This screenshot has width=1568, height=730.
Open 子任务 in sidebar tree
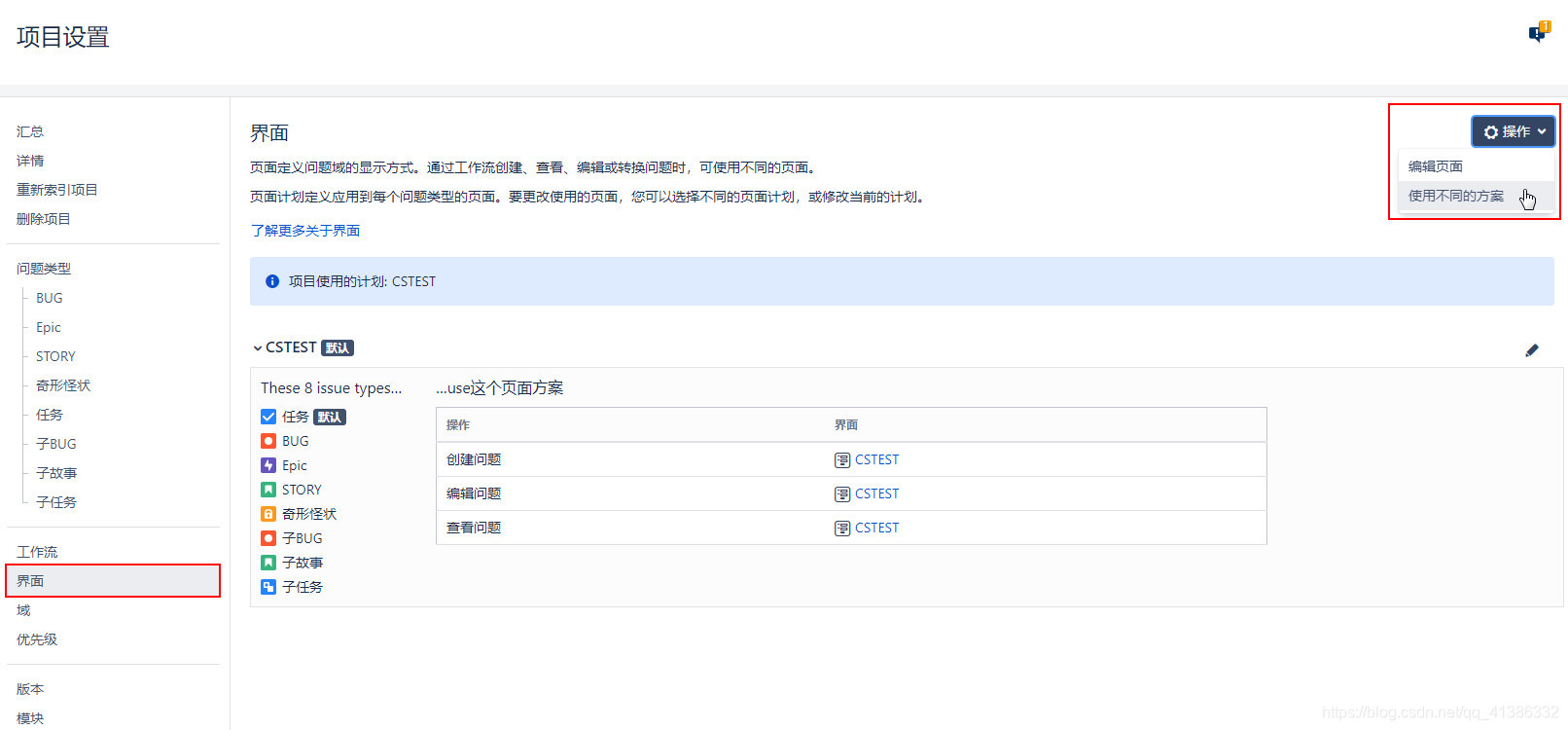tap(56, 502)
